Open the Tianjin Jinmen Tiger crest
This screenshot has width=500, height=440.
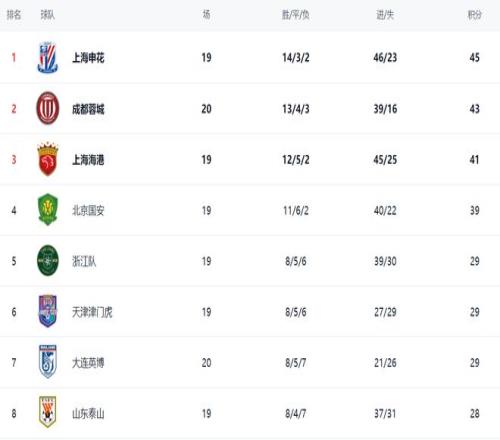48,311
